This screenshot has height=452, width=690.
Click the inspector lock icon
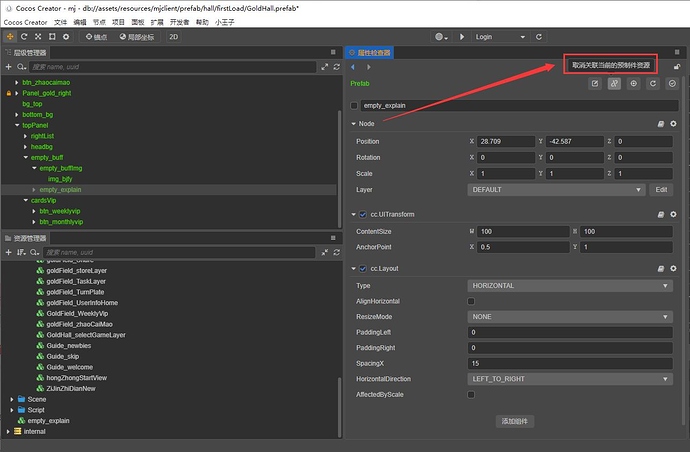click(677, 67)
